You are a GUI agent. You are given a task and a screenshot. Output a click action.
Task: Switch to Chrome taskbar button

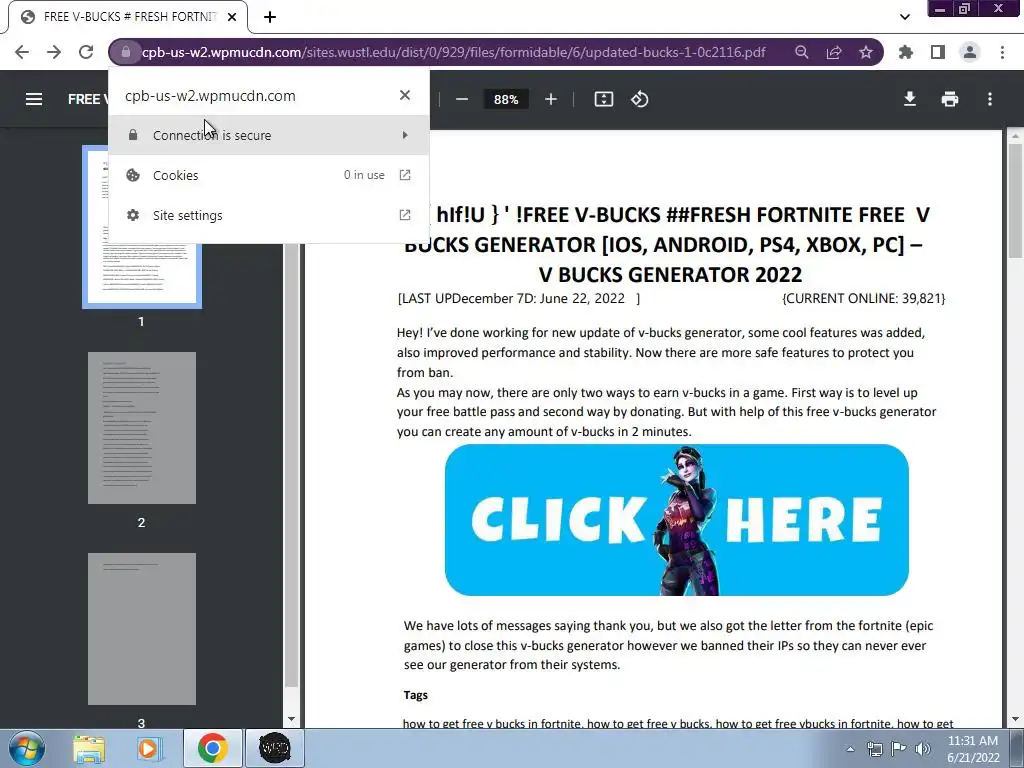tap(213, 748)
